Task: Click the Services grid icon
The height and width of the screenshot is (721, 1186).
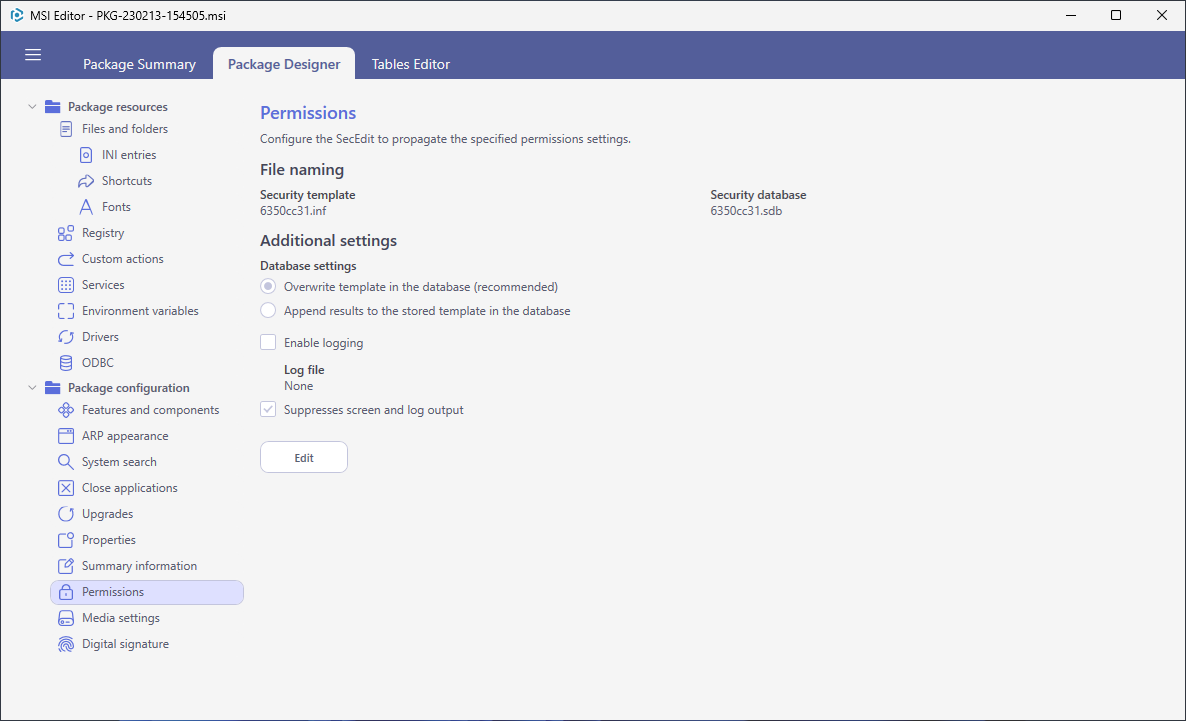Action: click(x=66, y=285)
